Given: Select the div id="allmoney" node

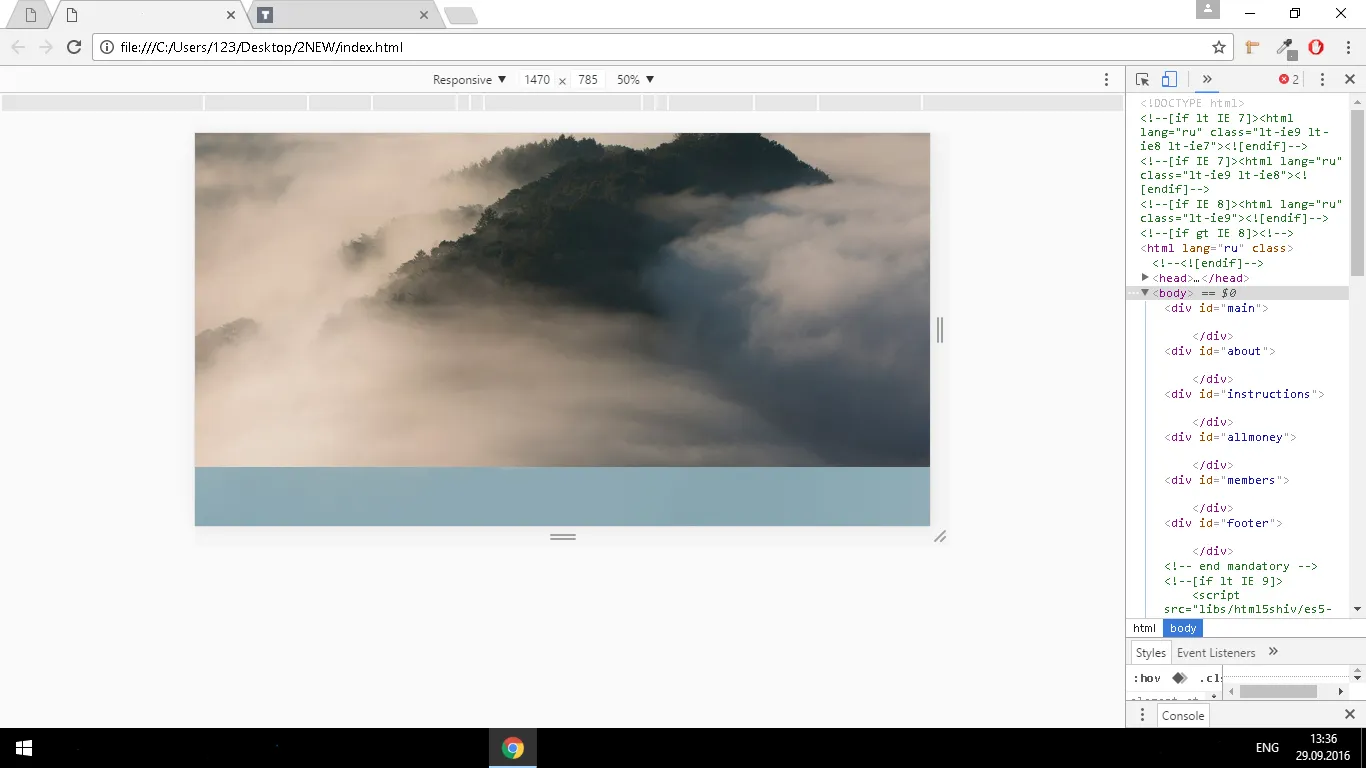Looking at the screenshot, I should pyautogui.click(x=1230, y=437).
